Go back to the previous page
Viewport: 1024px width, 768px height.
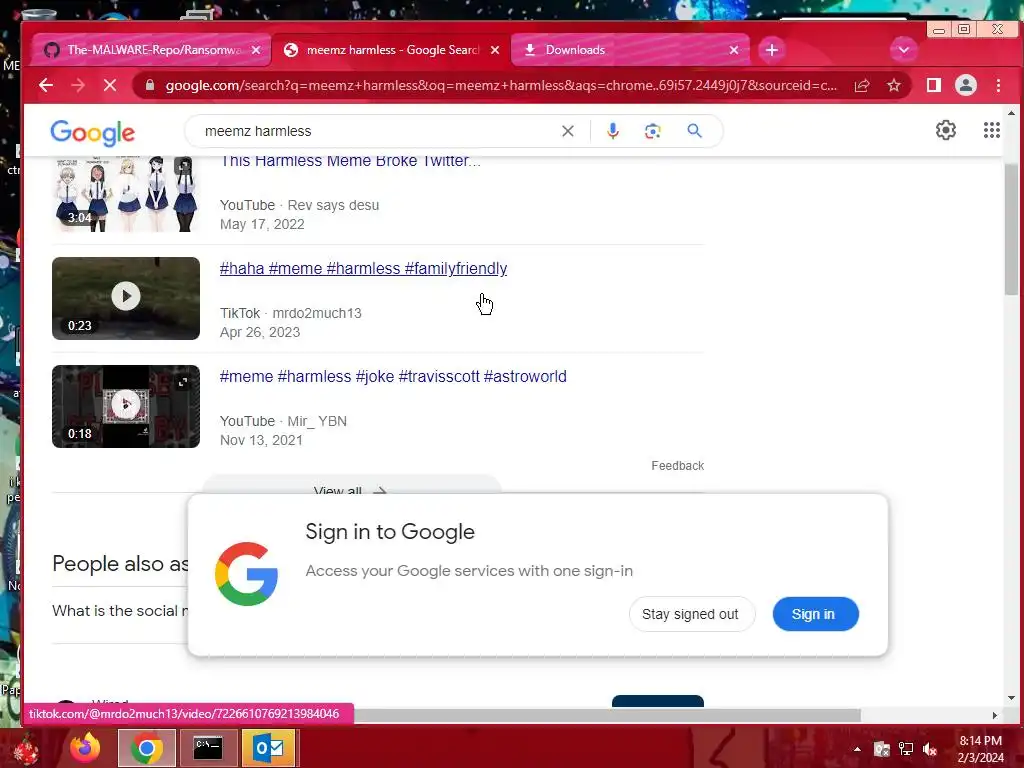pos(46,86)
